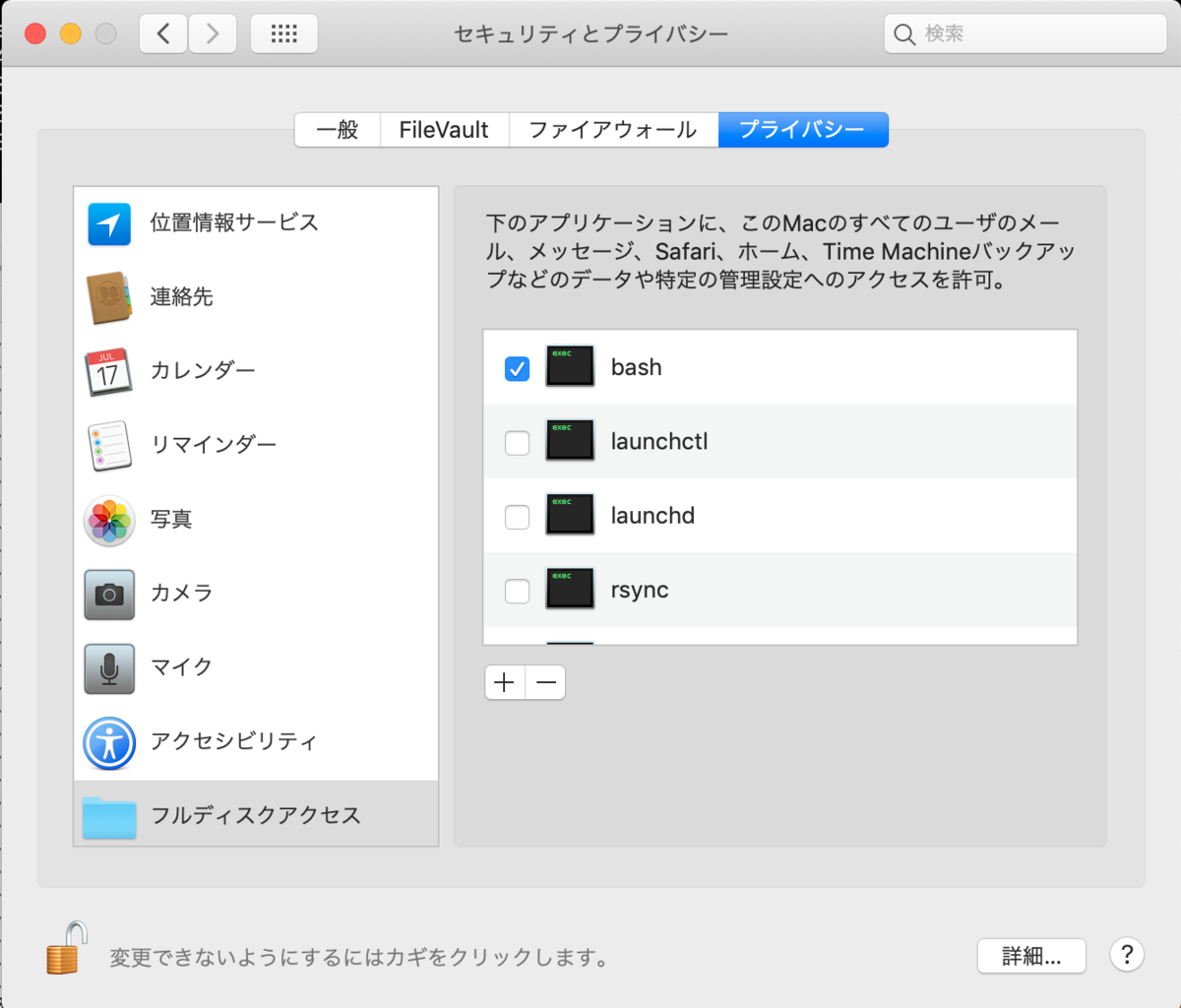Click the yellow minimize window button
The height and width of the screenshot is (1008, 1181).
coord(71,34)
